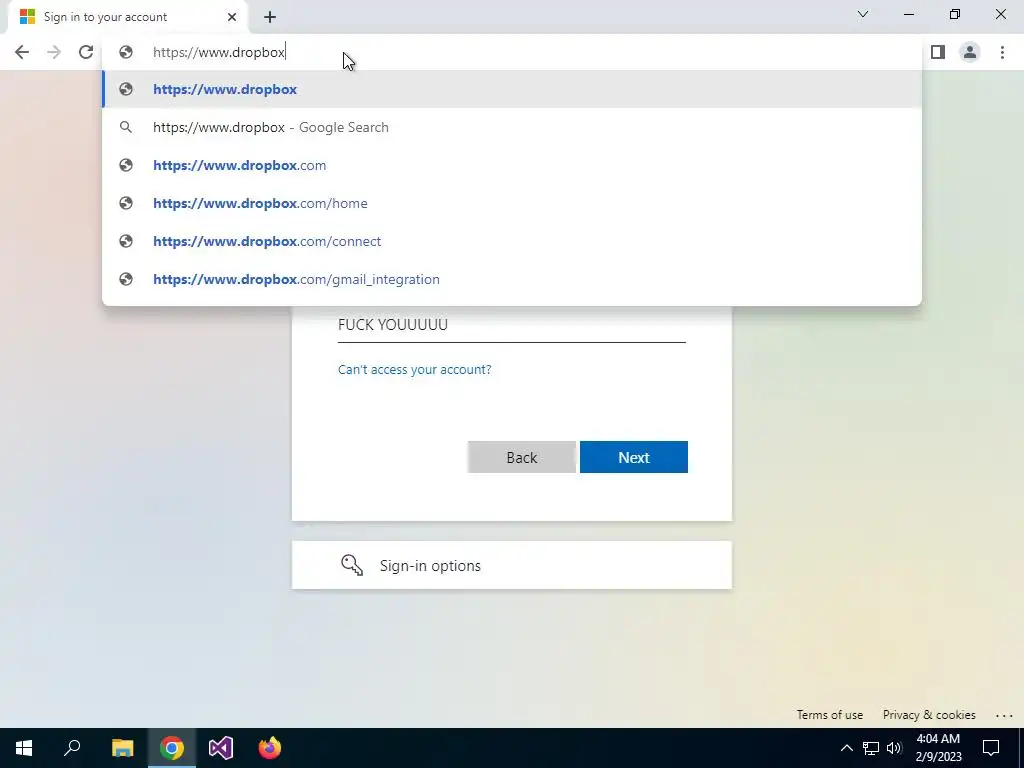Open the Chrome three-dot menu
The image size is (1024, 768).
pyautogui.click(x=1002, y=52)
